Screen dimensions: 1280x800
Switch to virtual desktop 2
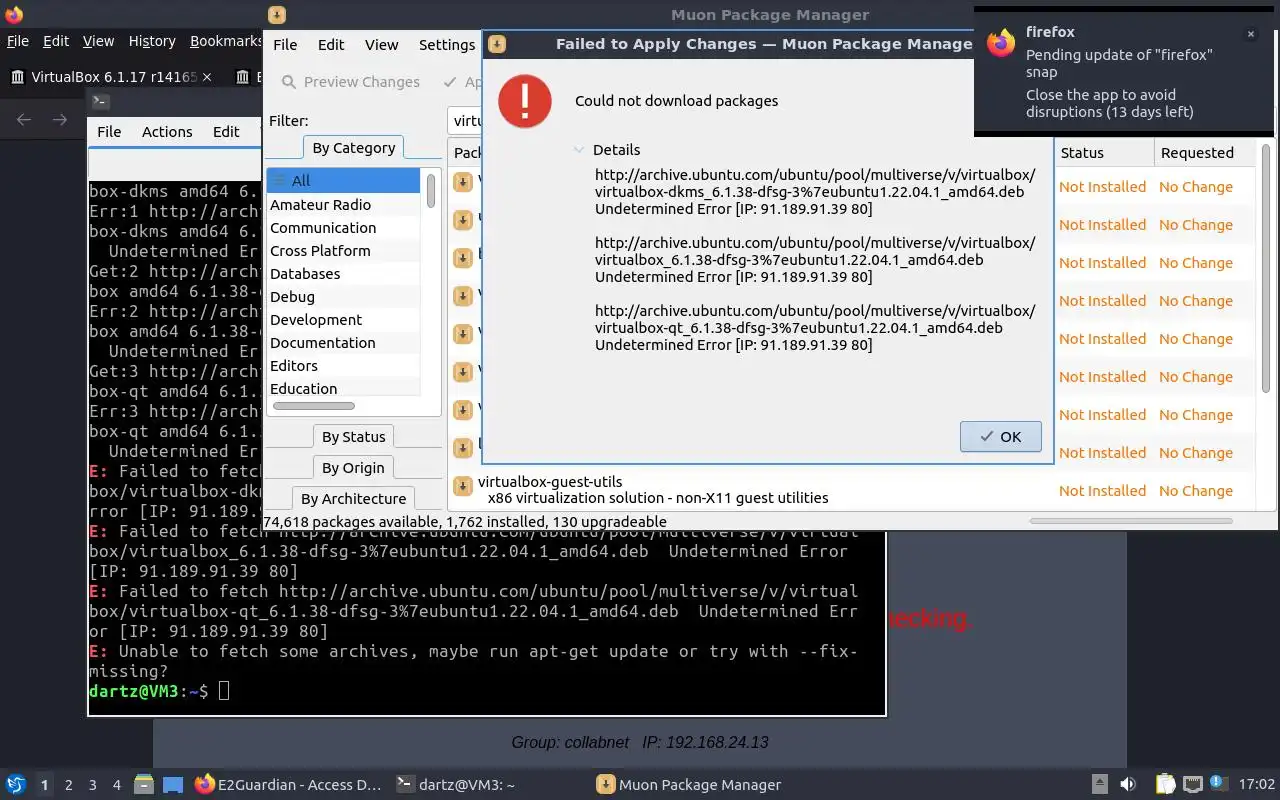(x=69, y=785)
